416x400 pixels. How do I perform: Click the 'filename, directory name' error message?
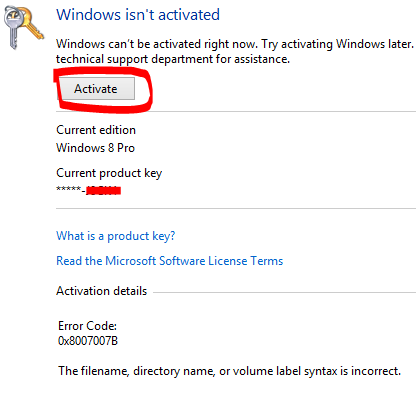[229, 371]
